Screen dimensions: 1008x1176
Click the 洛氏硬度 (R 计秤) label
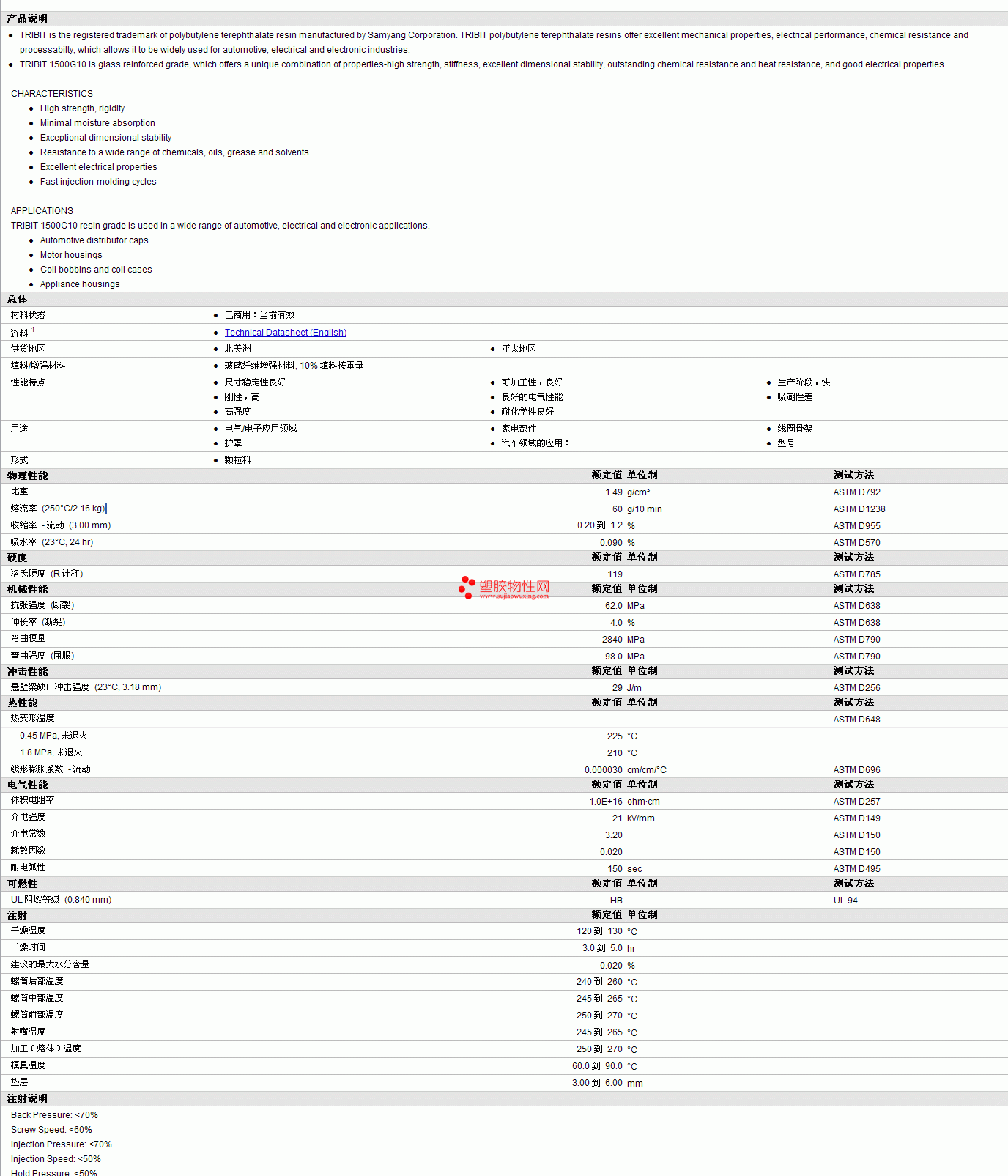click(x=47, y=574)
